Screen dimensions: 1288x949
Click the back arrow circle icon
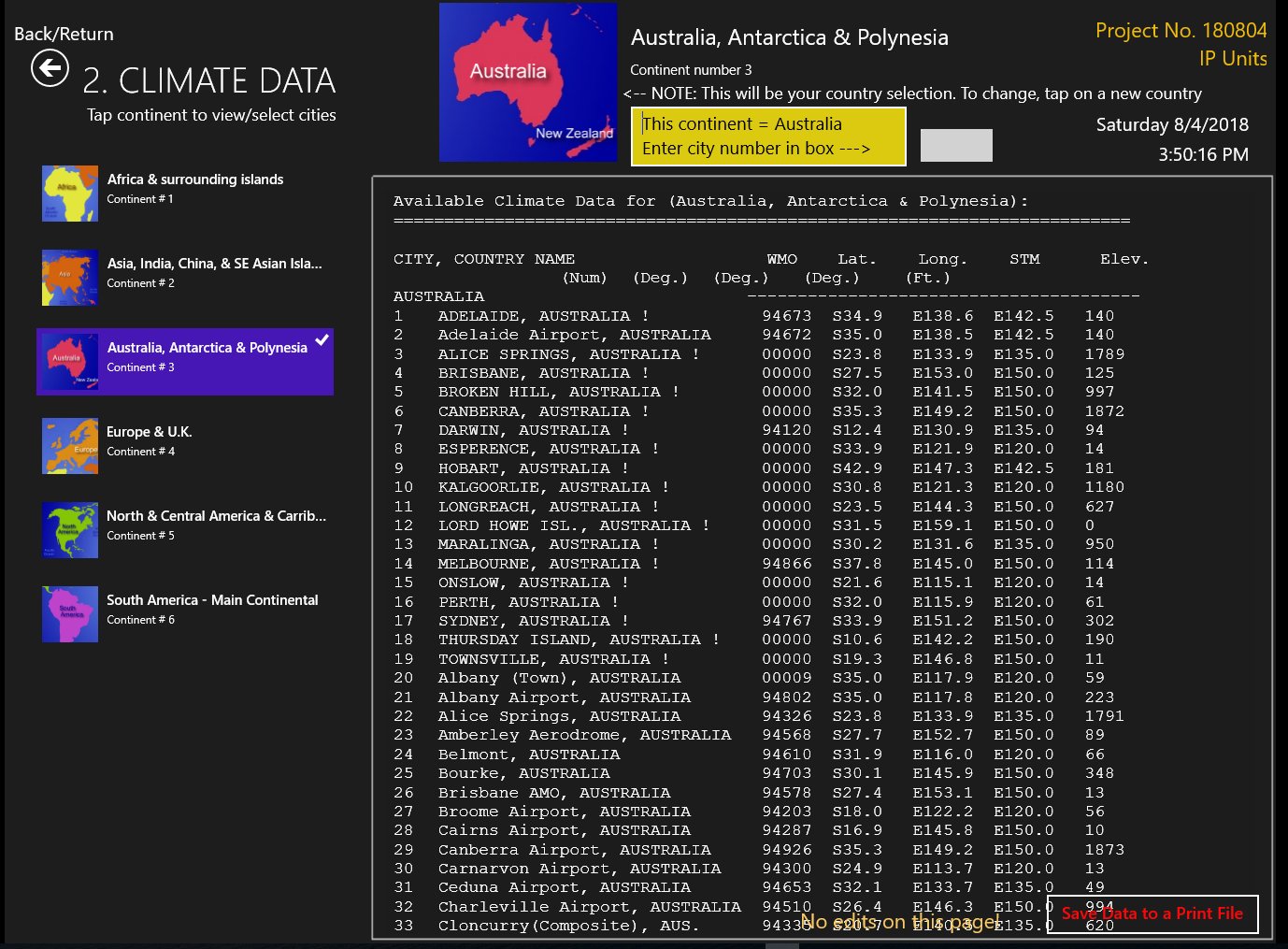[50, 68]
